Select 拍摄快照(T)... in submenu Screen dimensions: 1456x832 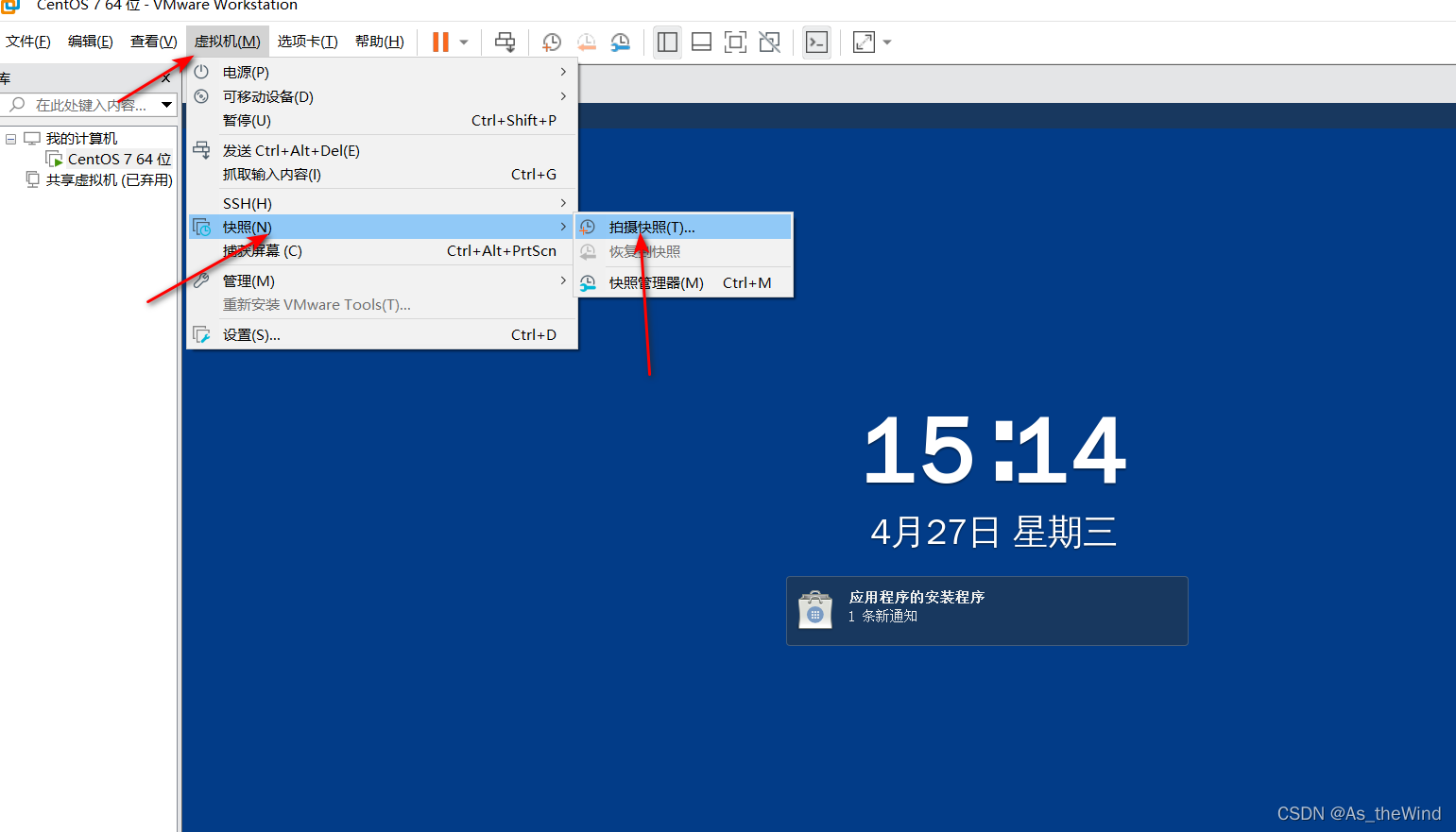click(x=684, y=227)
